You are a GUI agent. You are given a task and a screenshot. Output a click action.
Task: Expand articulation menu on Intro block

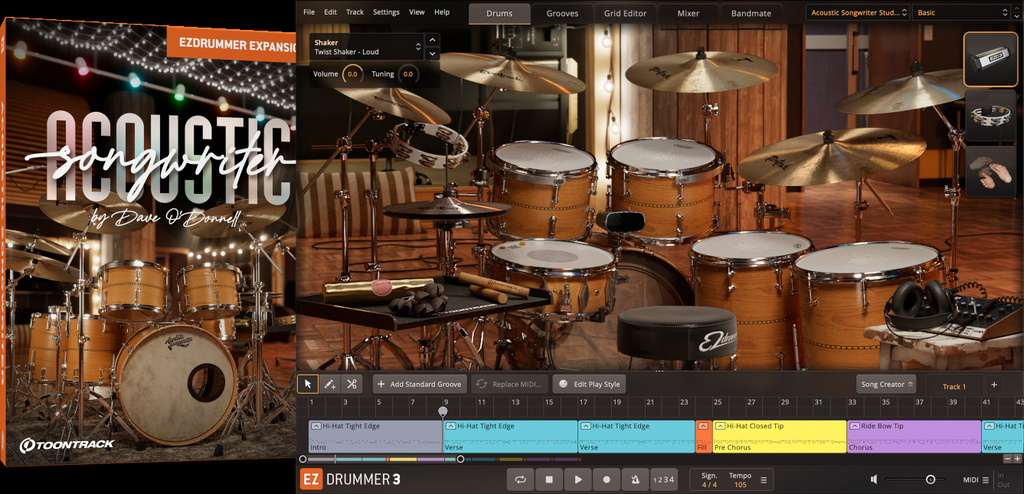click(x=315, y=426)
